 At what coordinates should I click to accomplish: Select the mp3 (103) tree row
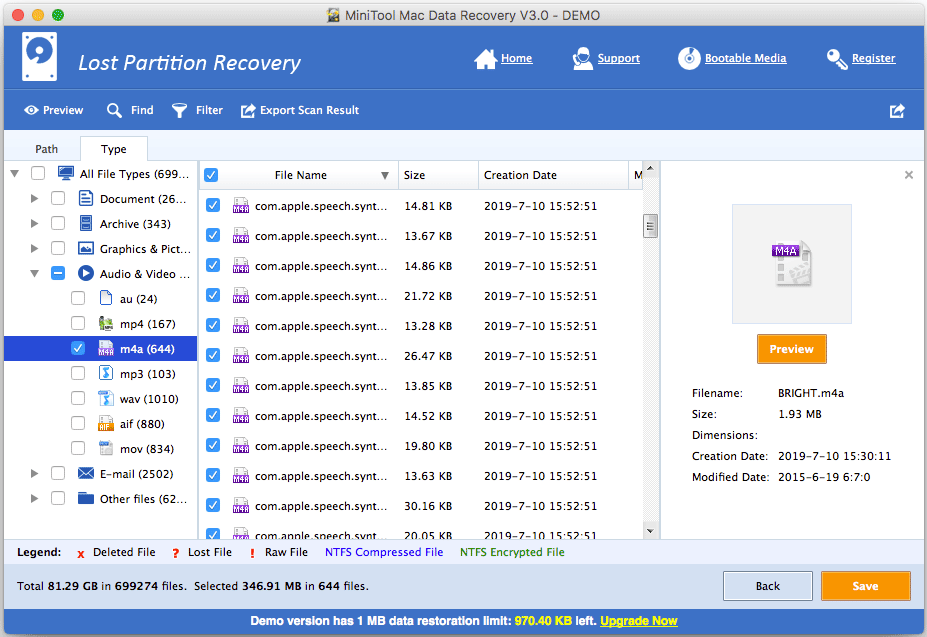tap(101, 373)
